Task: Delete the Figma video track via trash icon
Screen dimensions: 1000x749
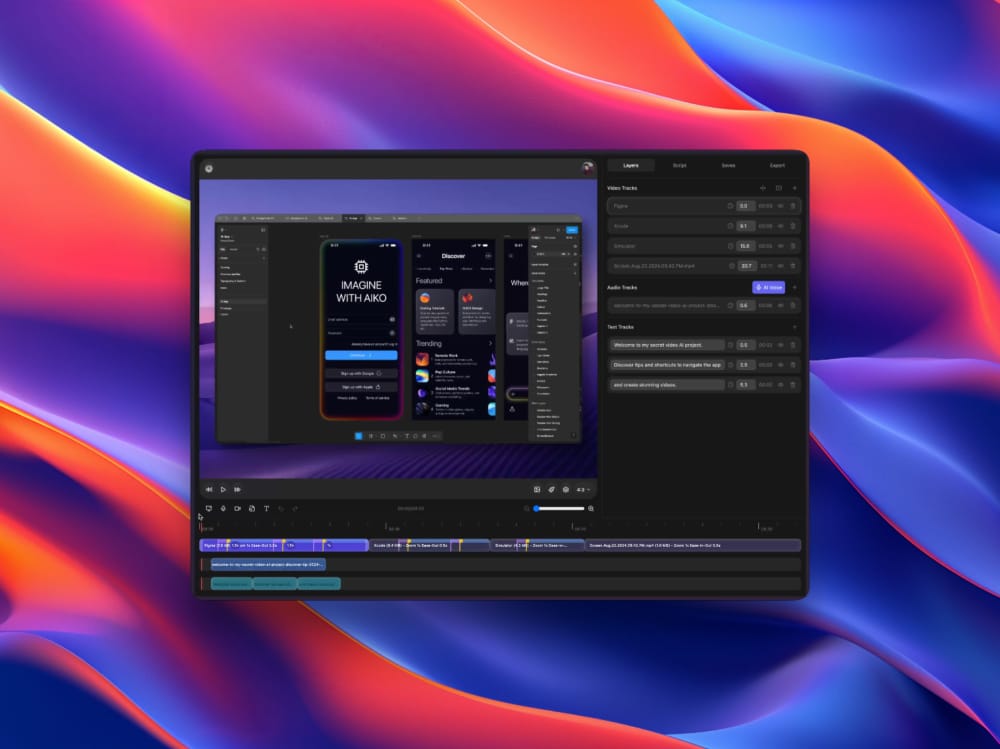Action: click(x=793, y=206)
